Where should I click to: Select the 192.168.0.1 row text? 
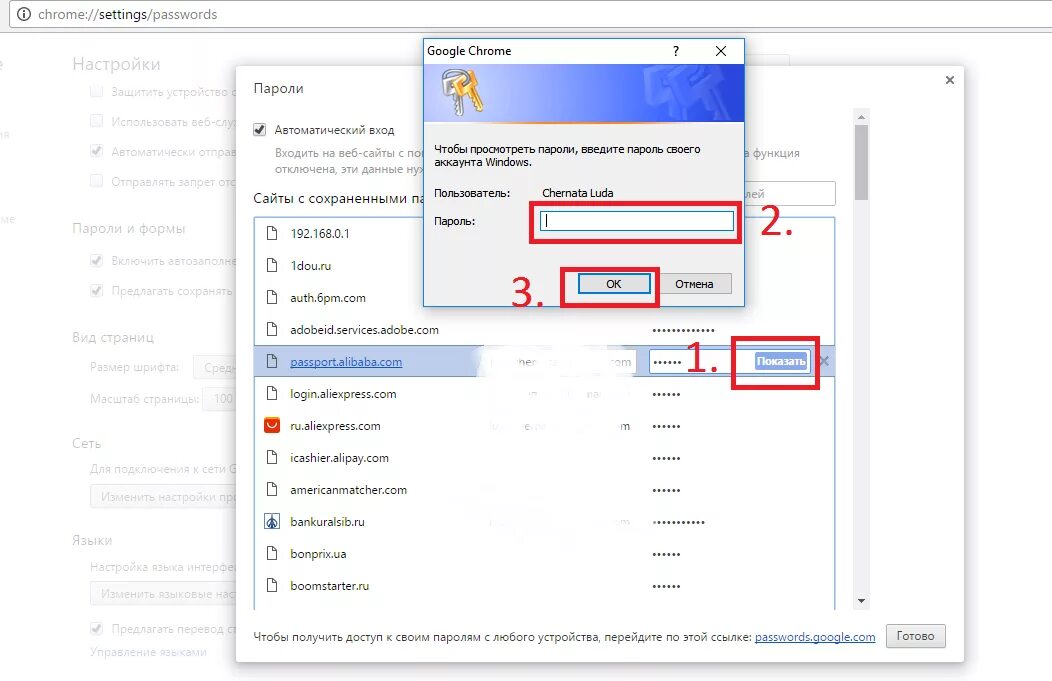[x=319, y=233]
